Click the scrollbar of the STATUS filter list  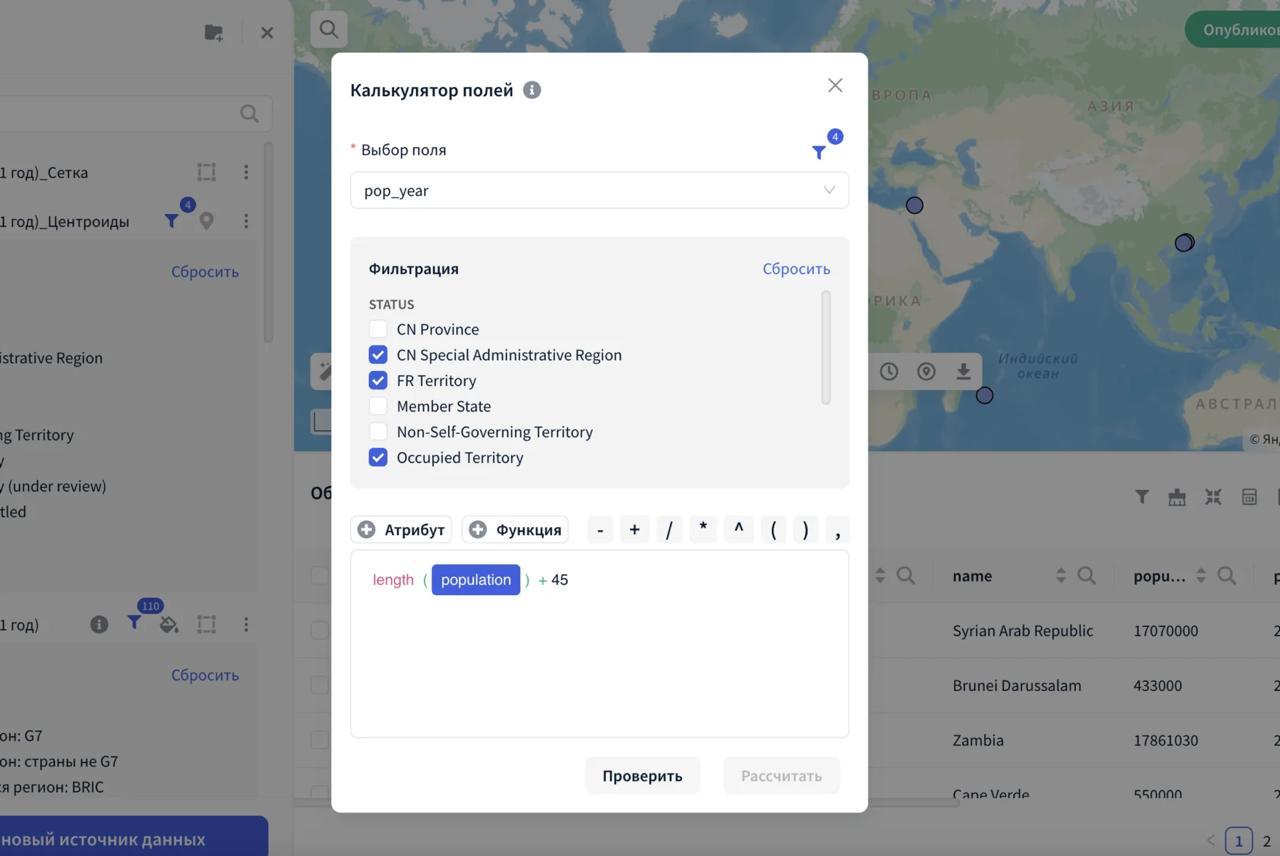click(x=826, y=347)
